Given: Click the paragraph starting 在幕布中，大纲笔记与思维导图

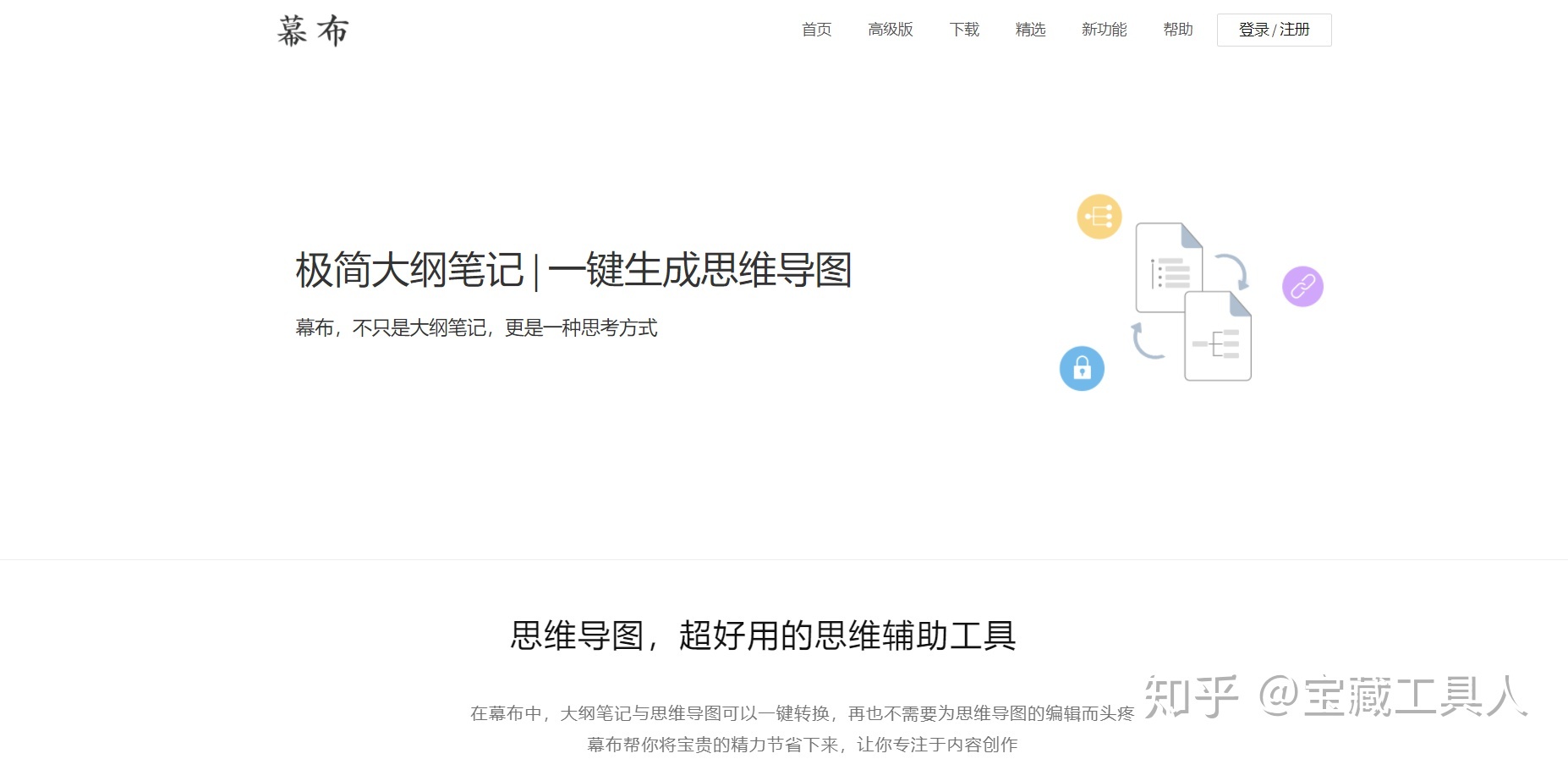Looking at the screenshot, I should tap(802, 713).
